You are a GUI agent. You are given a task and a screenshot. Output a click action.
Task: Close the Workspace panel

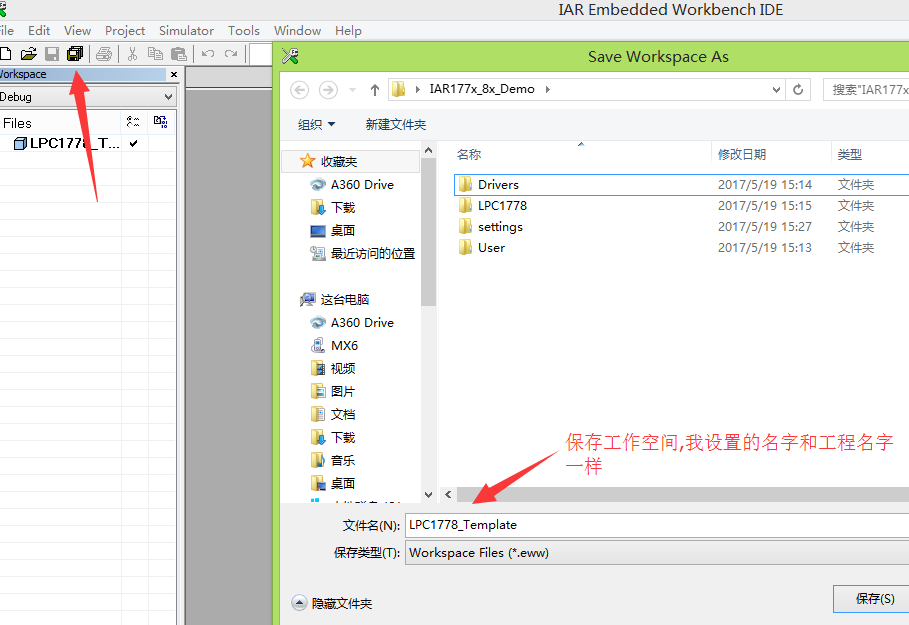(x=173, y=74)
